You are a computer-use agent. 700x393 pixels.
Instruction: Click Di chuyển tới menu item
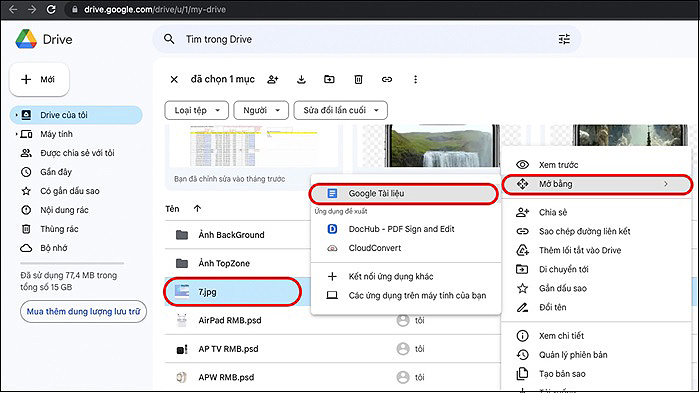coord(597,269)
